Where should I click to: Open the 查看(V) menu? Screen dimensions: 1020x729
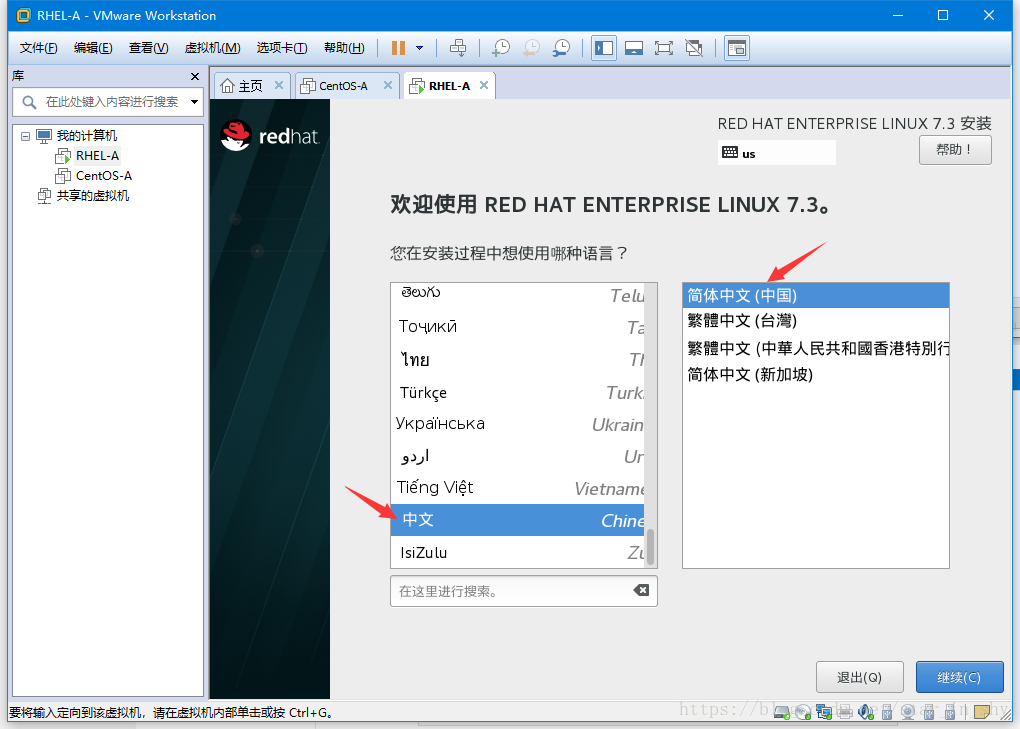[148, 48]
